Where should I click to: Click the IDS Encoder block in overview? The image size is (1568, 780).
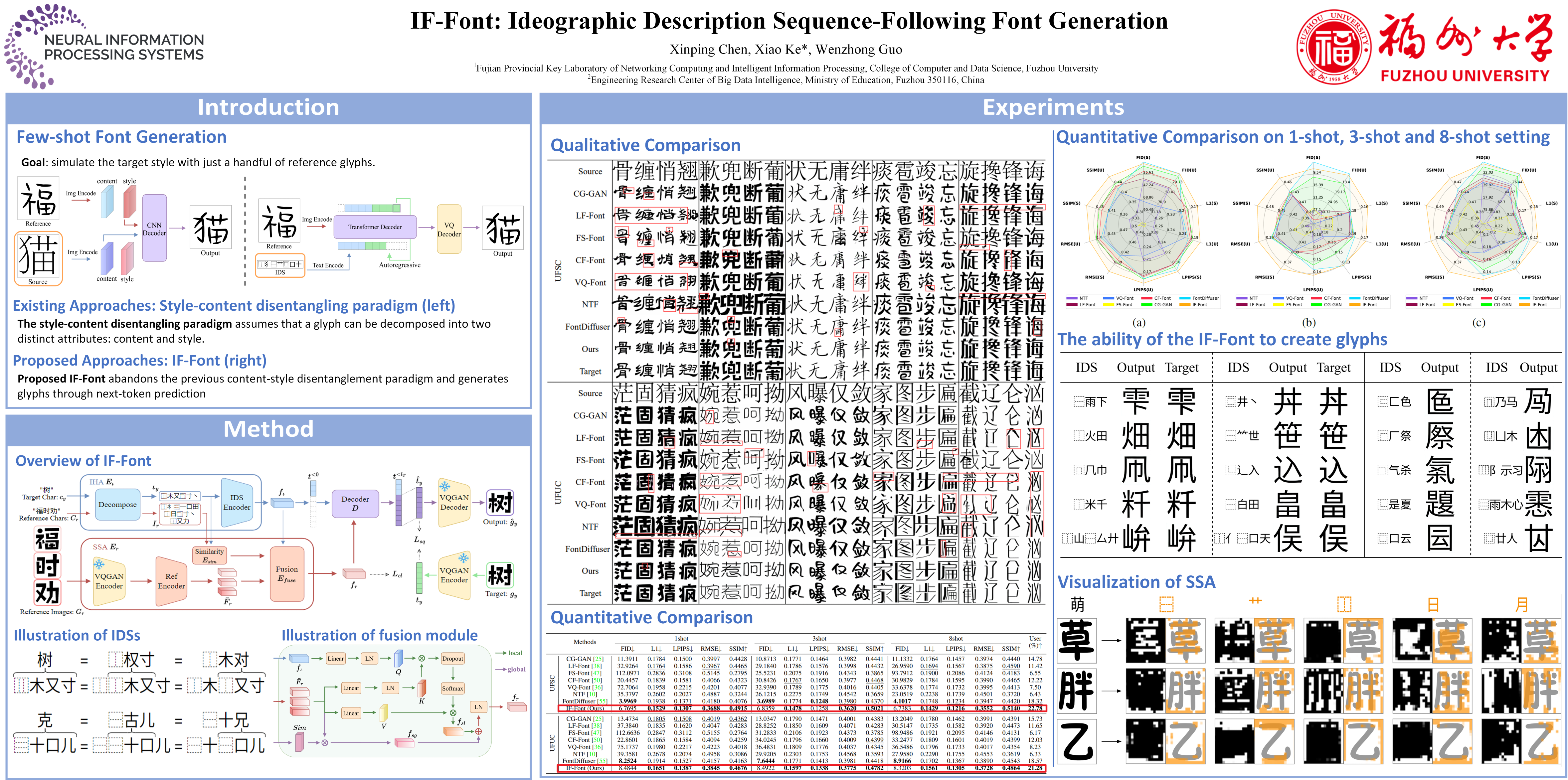(x=237, y=503)
